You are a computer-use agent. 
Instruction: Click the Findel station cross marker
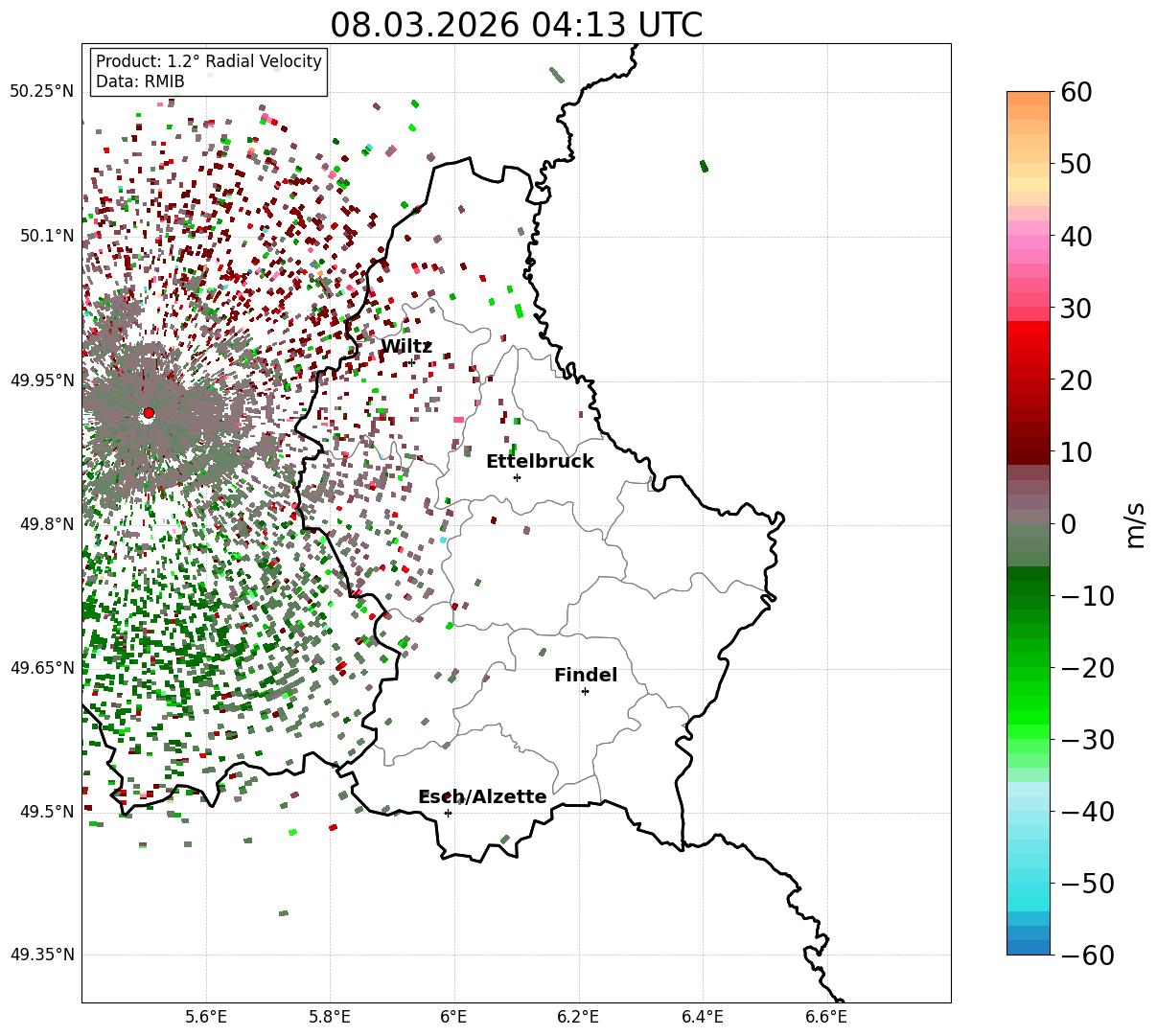coord(585,691)
